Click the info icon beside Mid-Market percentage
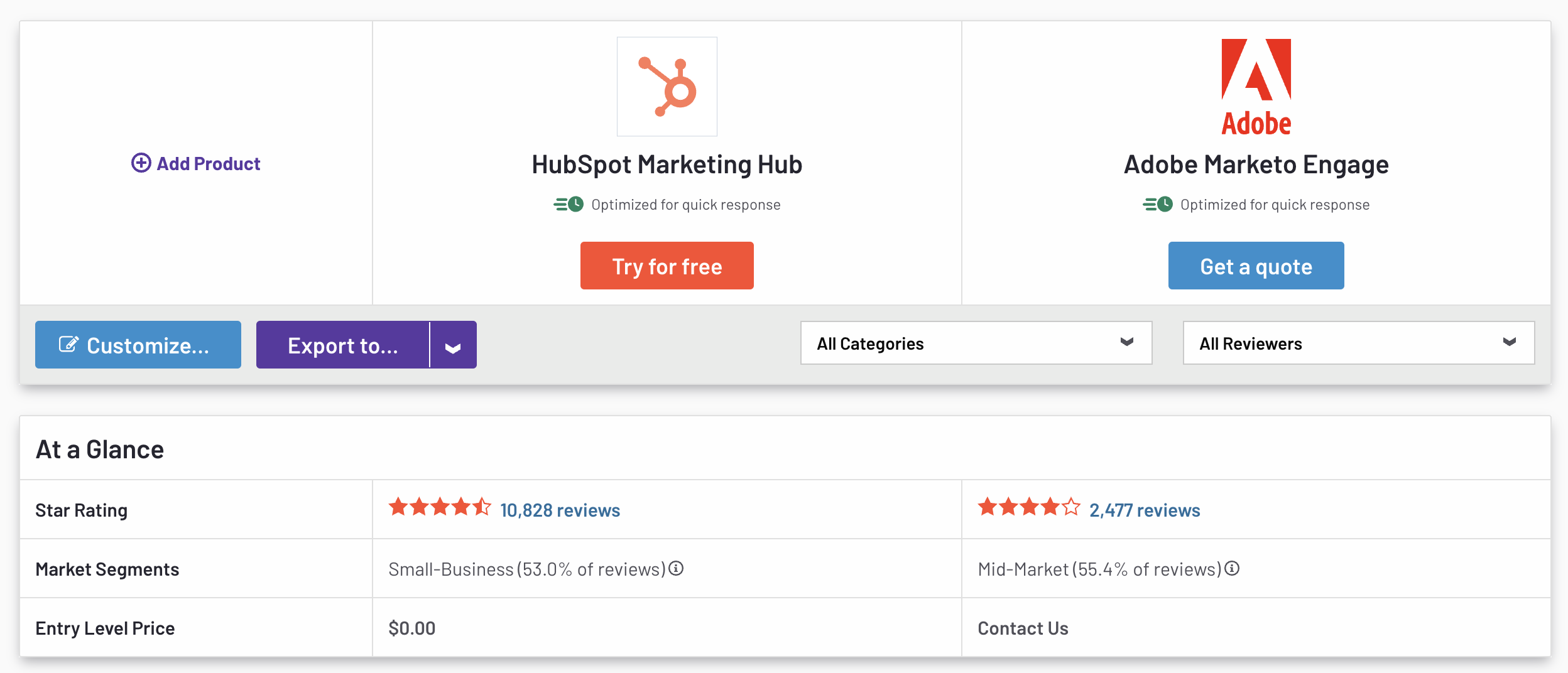Image resolution: width=1568 pixels, height=673 pixels. [x=1232, y=568]
